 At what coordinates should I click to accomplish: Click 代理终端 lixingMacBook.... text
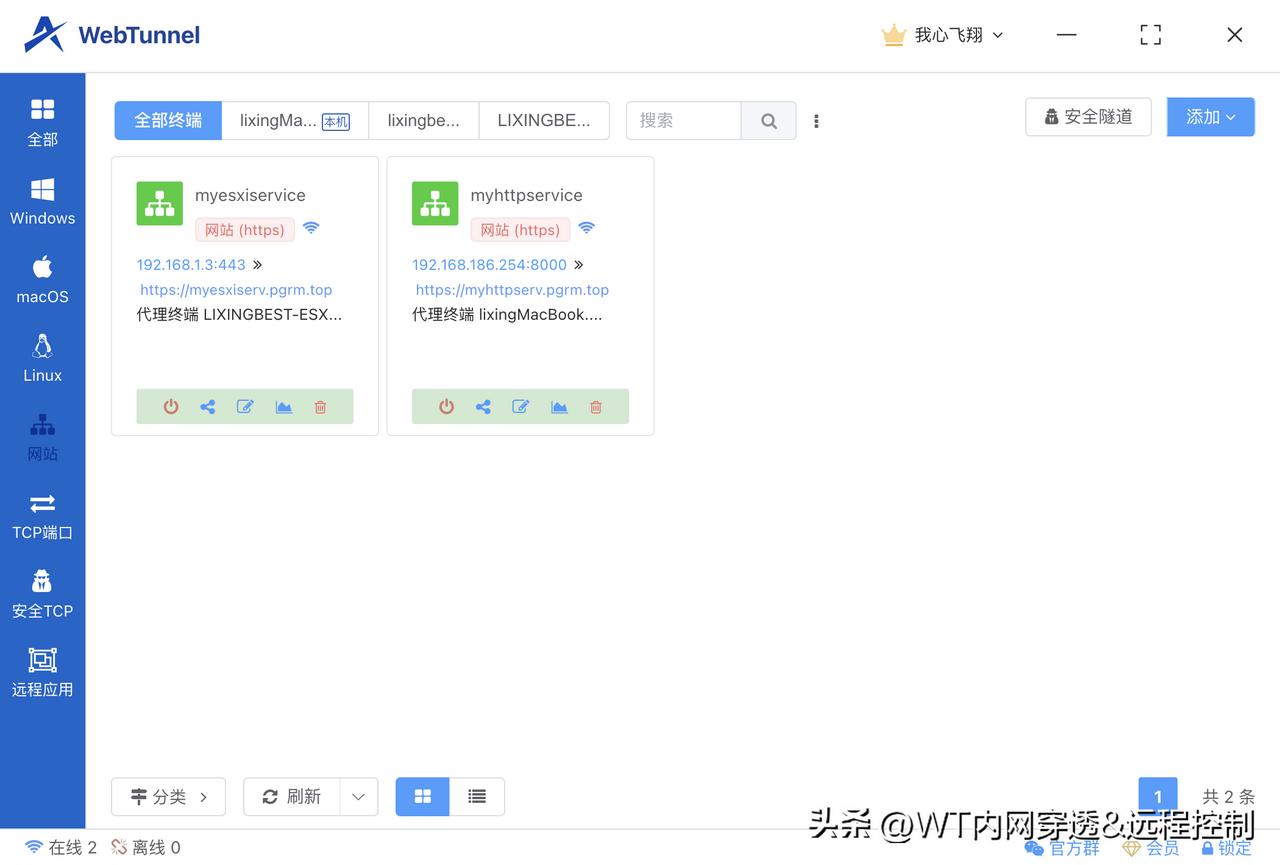coord(507,315)
